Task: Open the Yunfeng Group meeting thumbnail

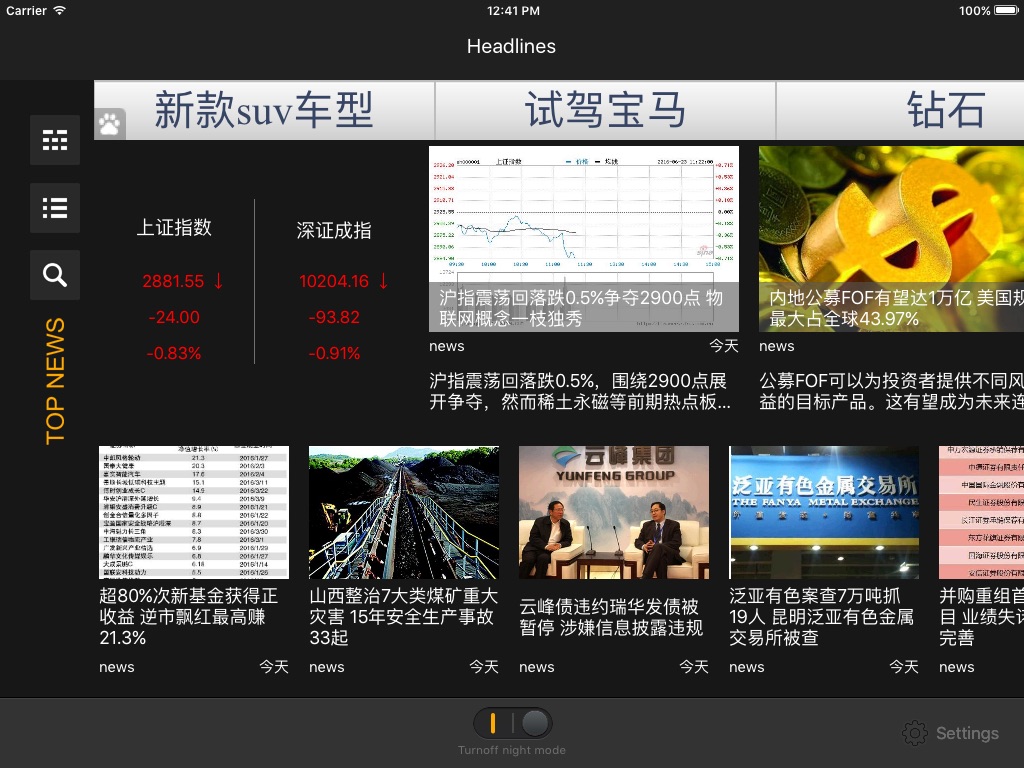Action: [x=614, y=512]
